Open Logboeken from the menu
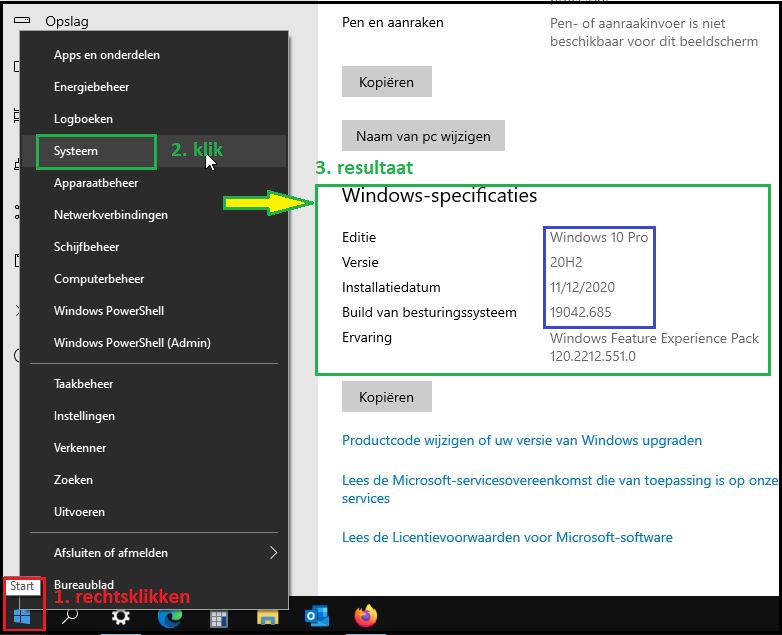This screenshot has height=635, width=782. (x=154, y=119)
